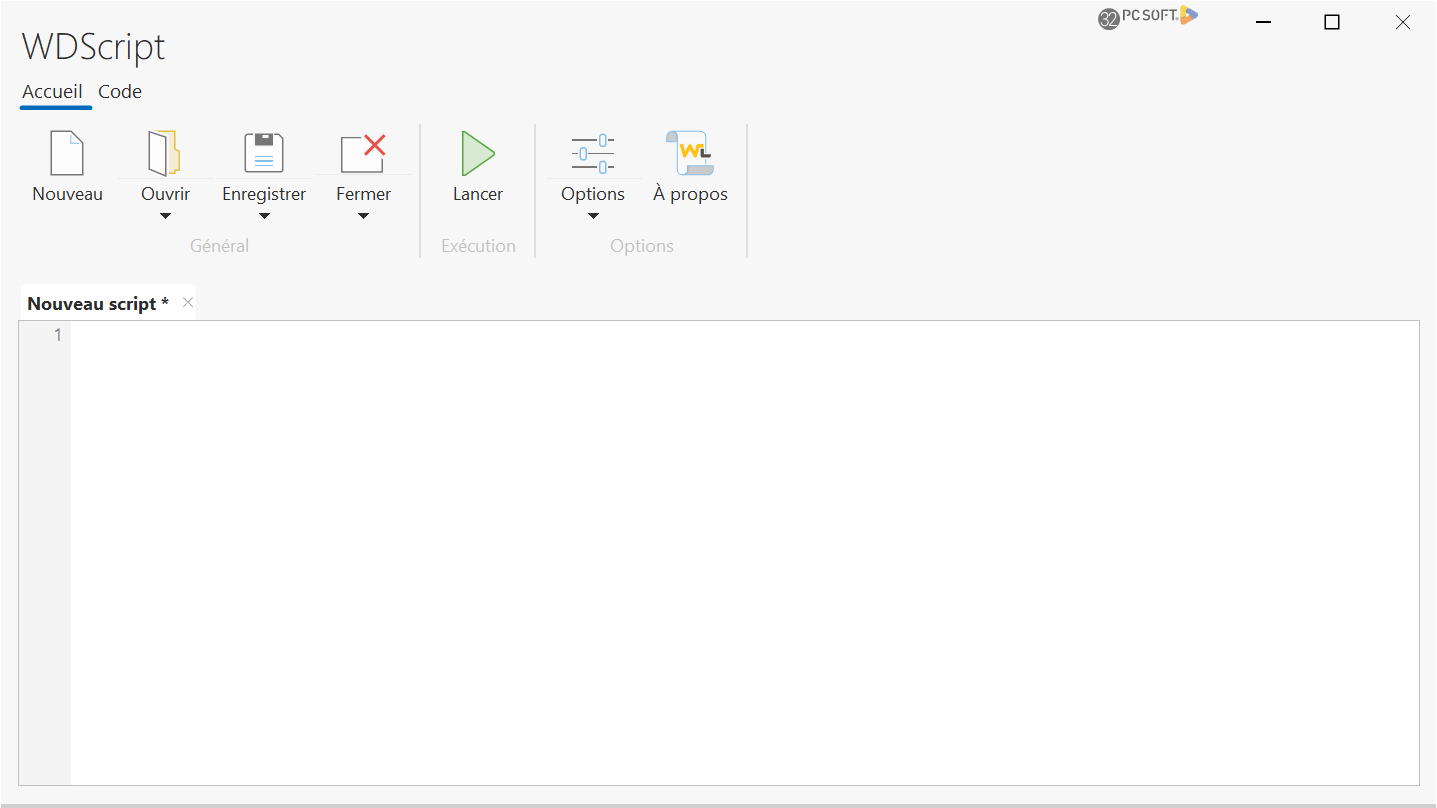This screenshot has width=1437, height=808.
Task: Maximize the WDScript window
Action: [x=1331, y=22]
